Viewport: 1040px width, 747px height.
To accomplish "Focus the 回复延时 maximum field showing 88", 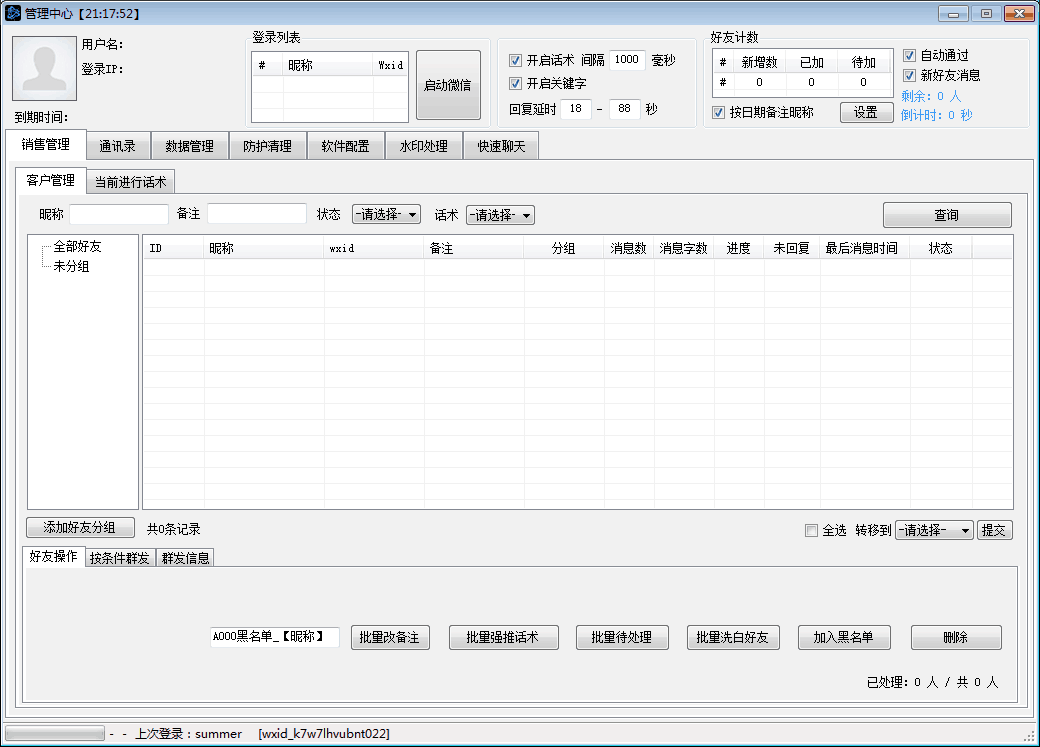I will 624,109.
